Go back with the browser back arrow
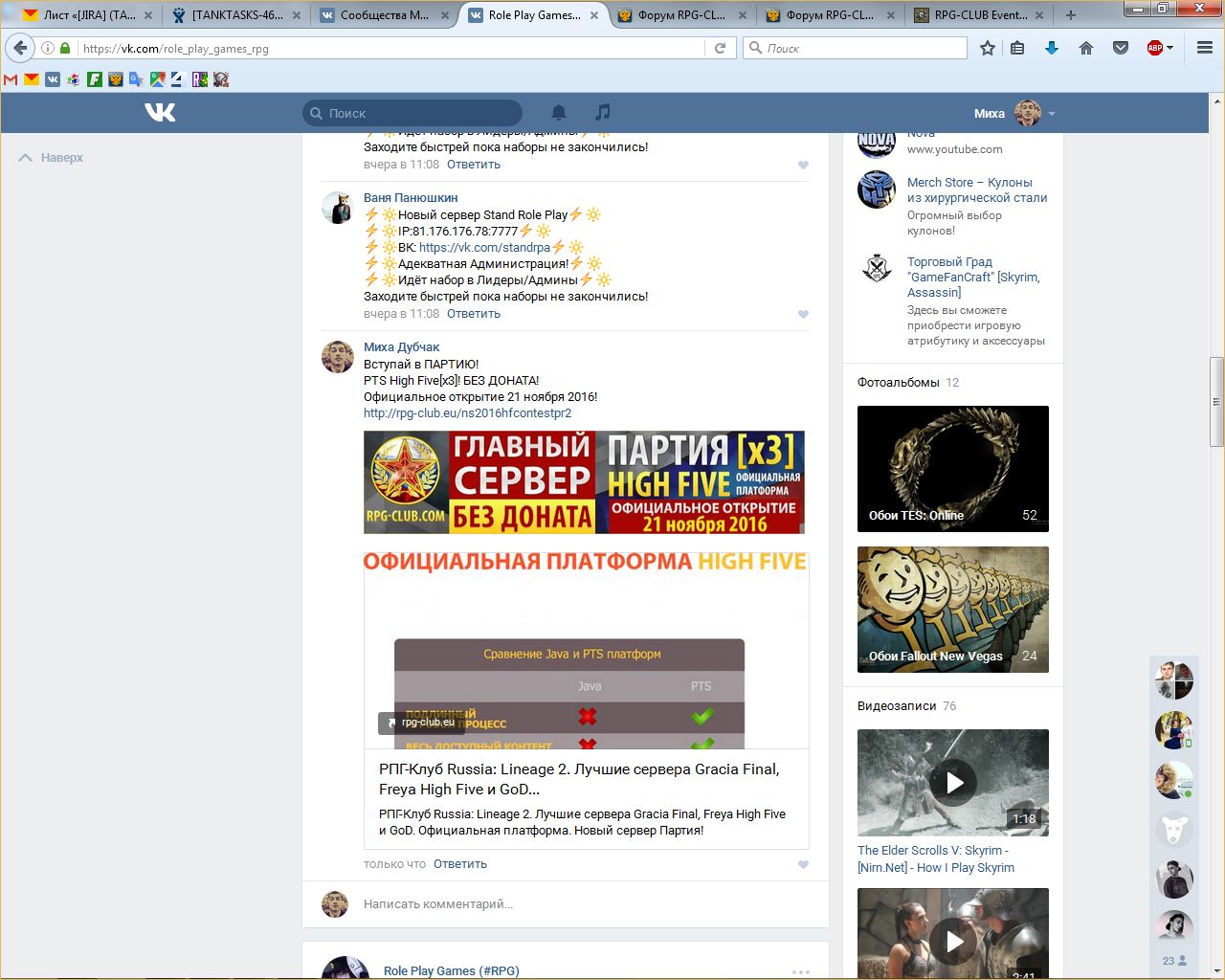 tap(21, 48)
